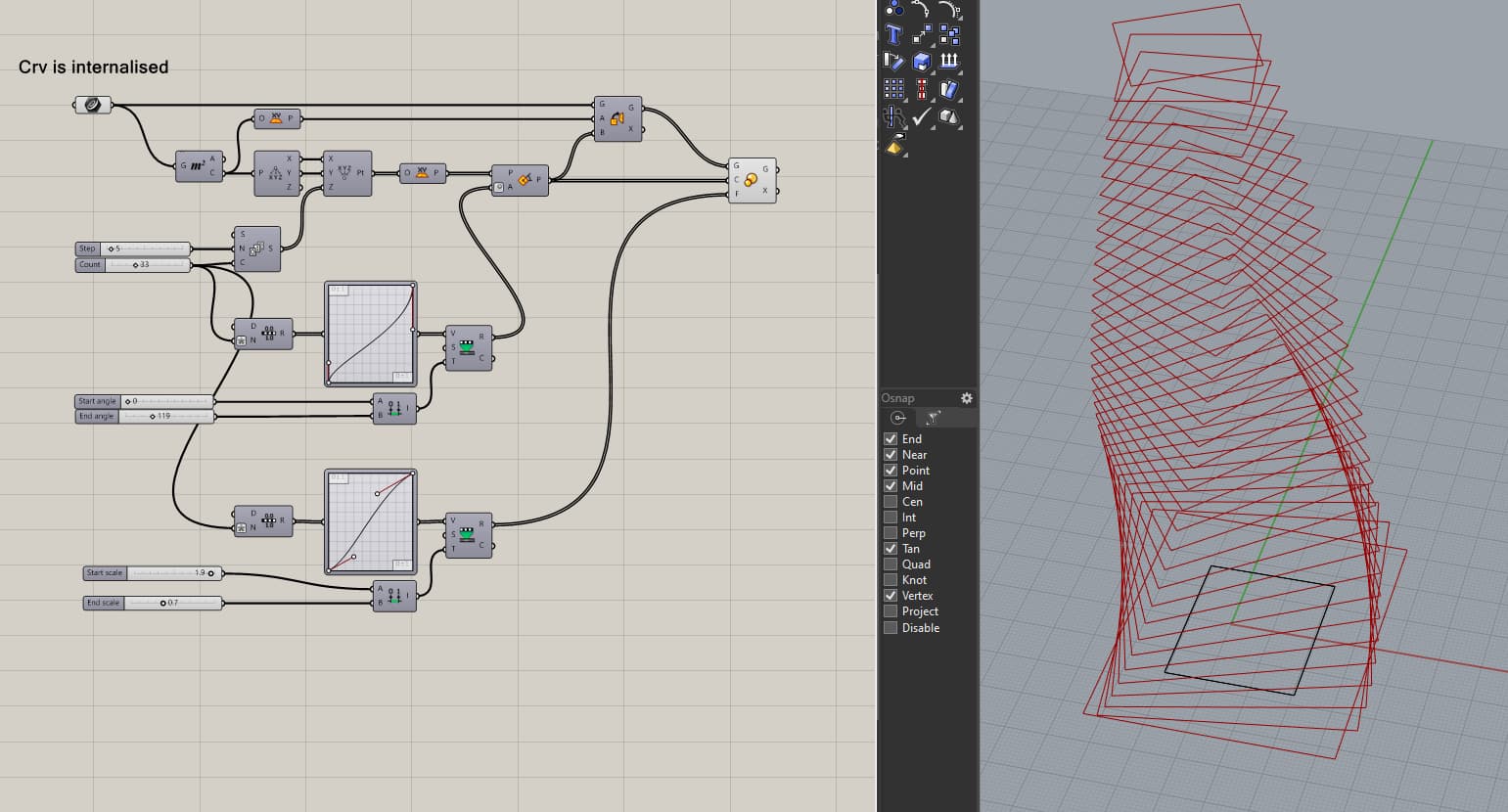Toggle the Near osnap checkbox
This screenshot has height=812, width=1508.
(891, 455)
